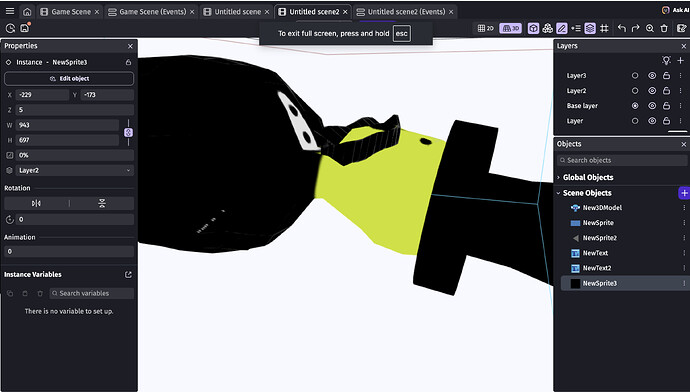Viewport: 690px width, 392px height.
Task: Click the Y position field
Action: (107, 95)
